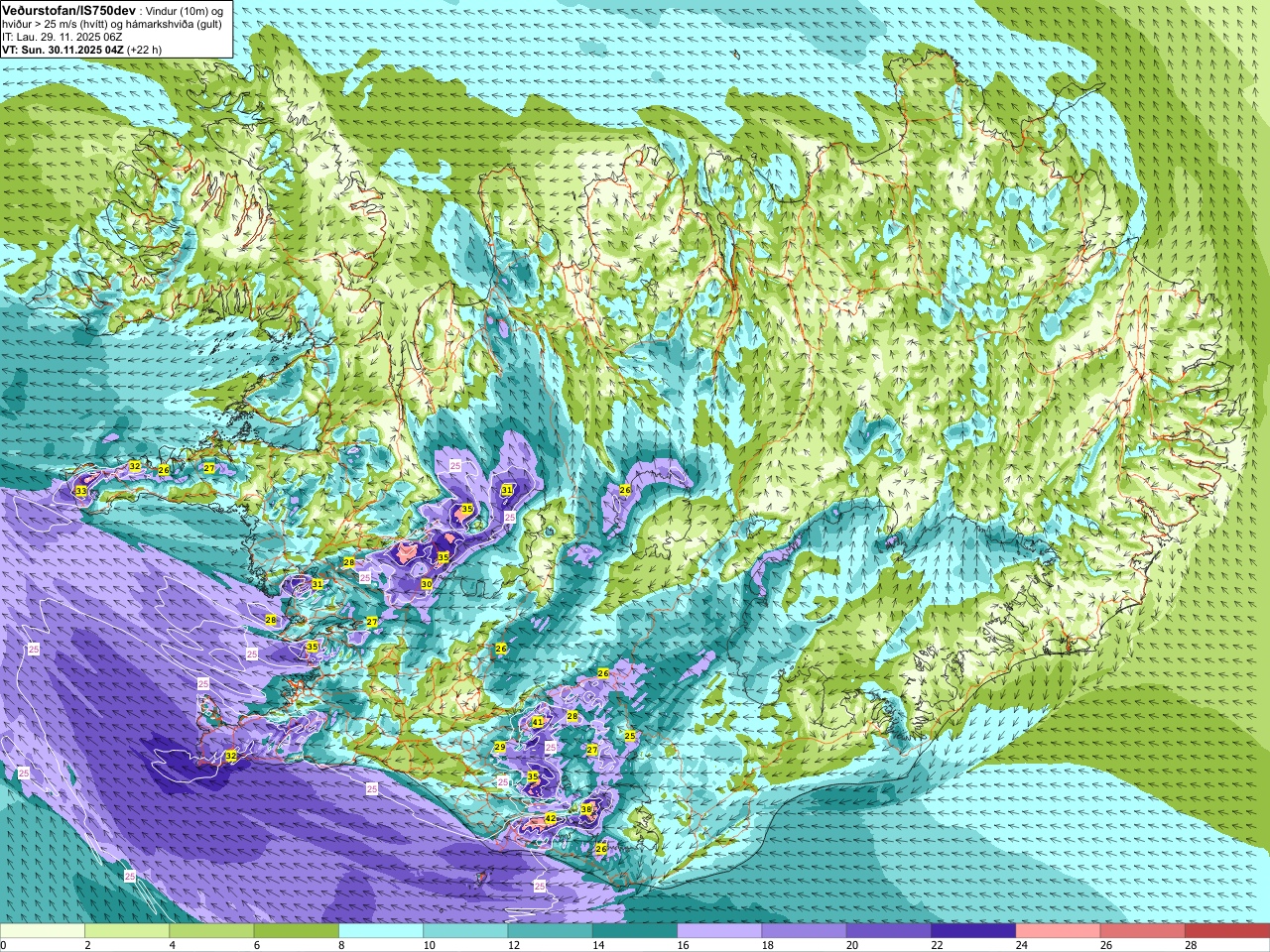Image resolution: width=1270 pixels, height=952 pixels.
Task: Click the purple 18–20 legend swatch
Action: tap(804, 931)
